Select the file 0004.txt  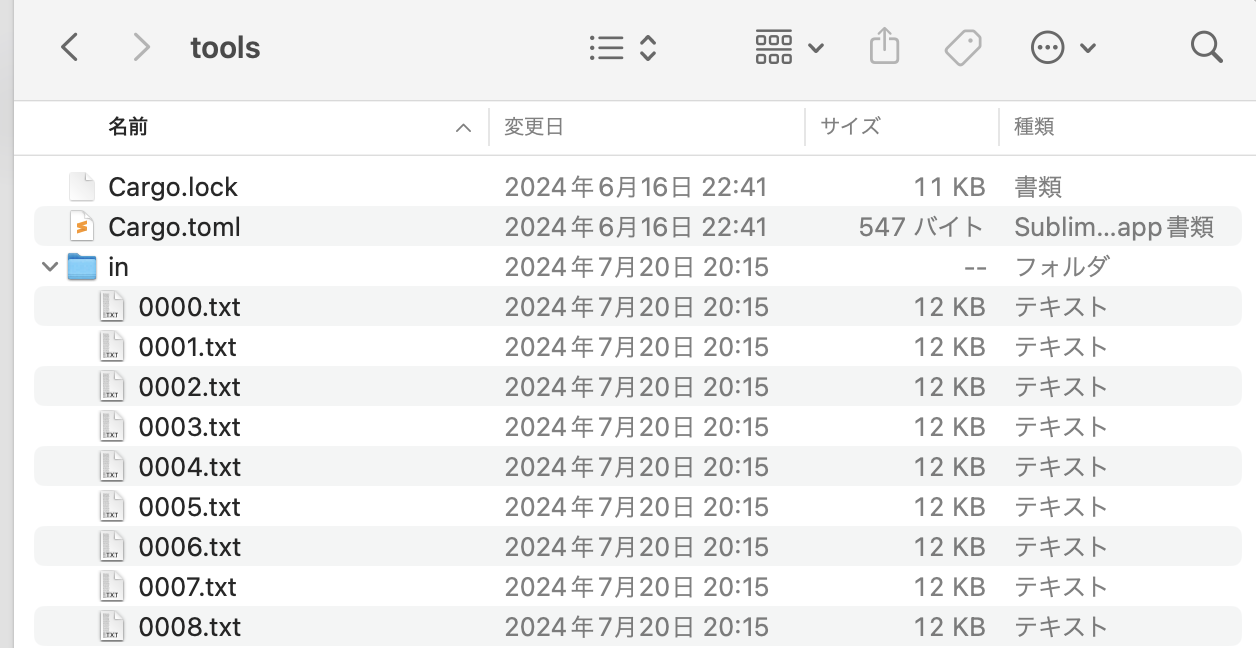pos(189,466)
